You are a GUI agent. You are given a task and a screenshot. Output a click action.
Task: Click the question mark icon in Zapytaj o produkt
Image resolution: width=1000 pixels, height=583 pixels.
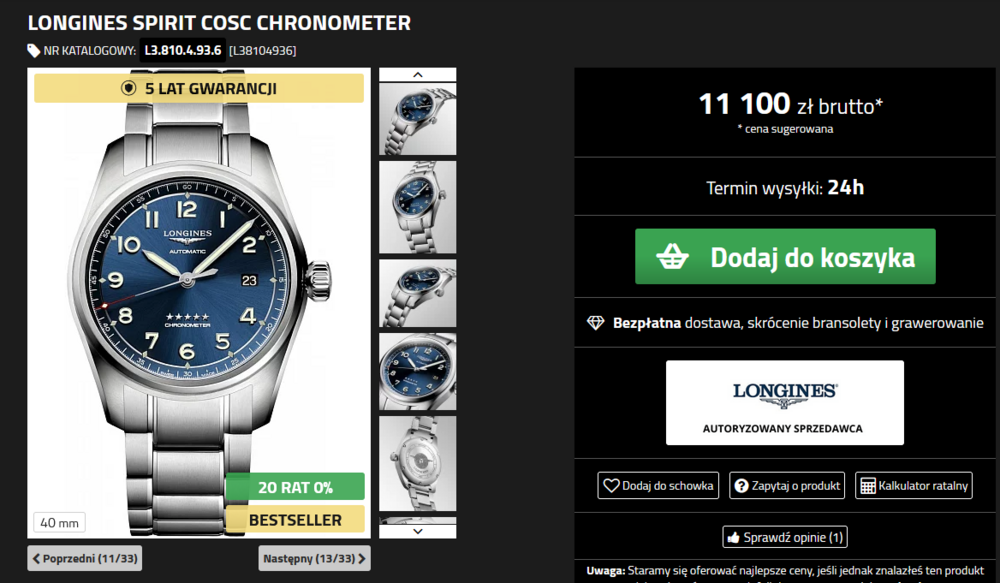click(741, 485)
